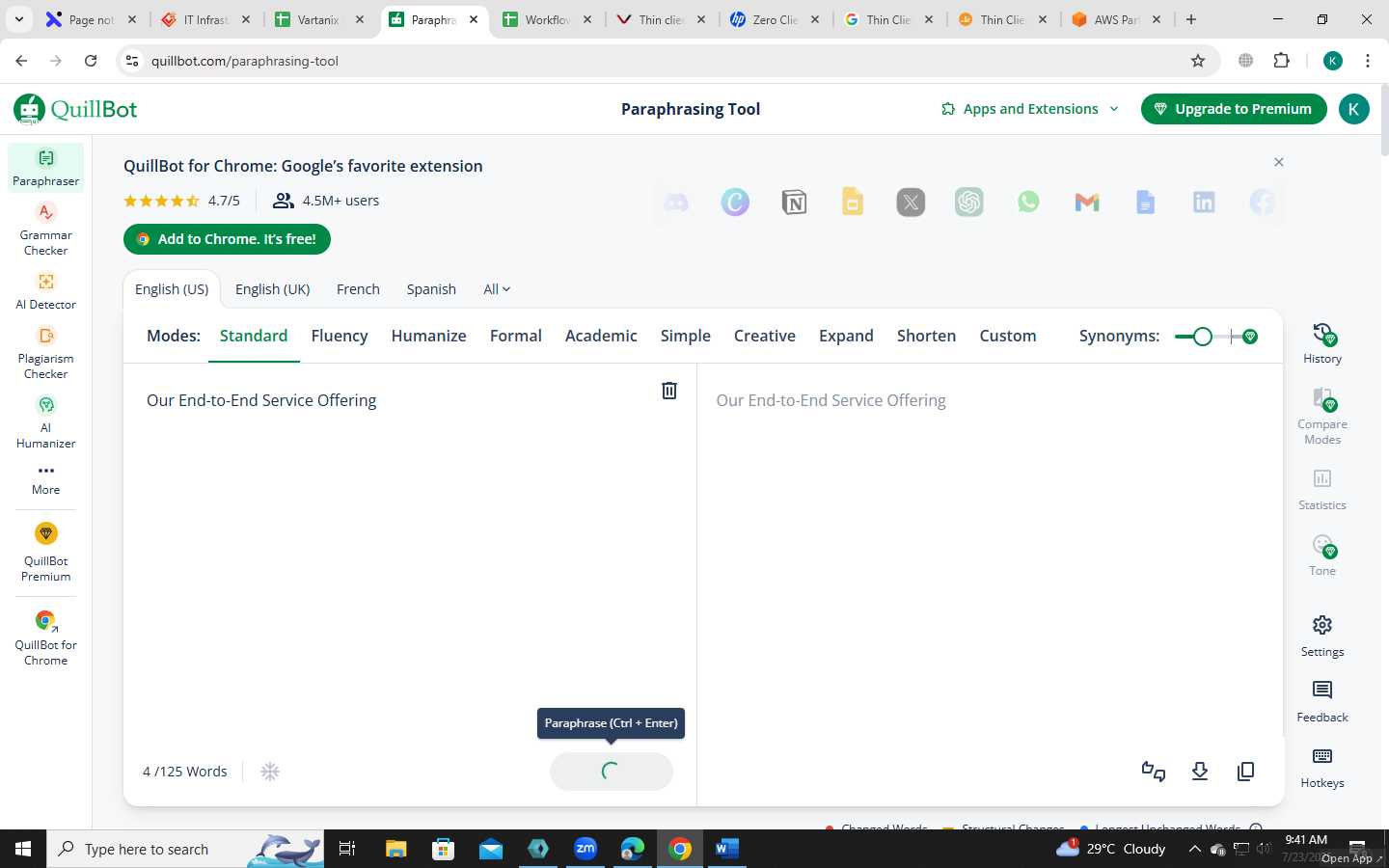Show More tools in sidebar
This screenshot has width=1389, height=868.
[x=45, y=479]
